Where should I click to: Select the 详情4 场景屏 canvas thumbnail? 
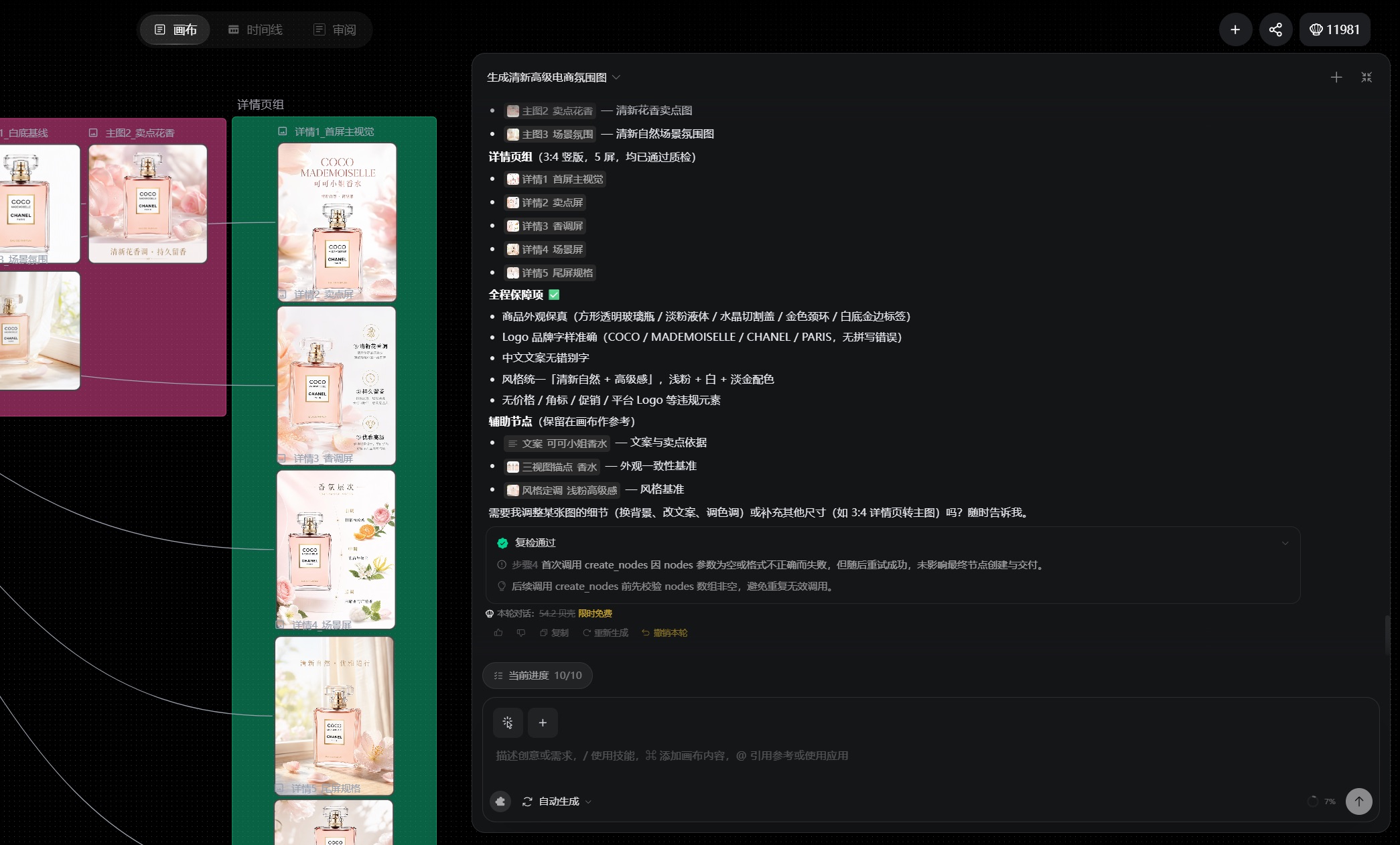click(x=334, y=716)
